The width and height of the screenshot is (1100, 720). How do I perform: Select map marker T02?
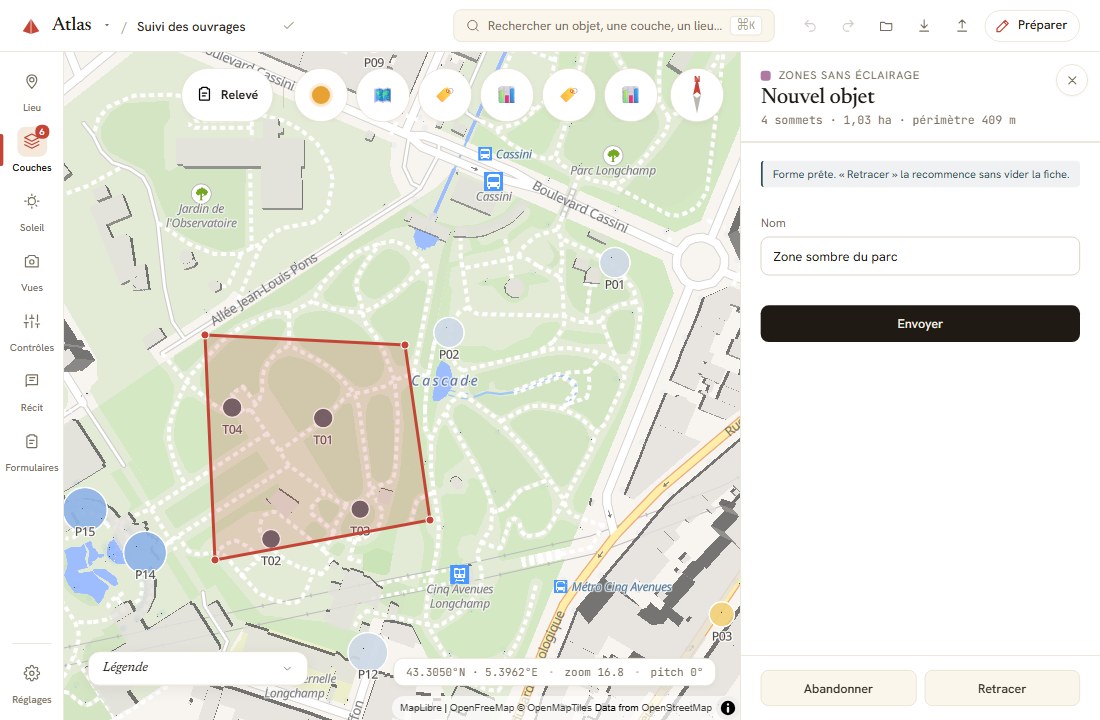(271, 539)
